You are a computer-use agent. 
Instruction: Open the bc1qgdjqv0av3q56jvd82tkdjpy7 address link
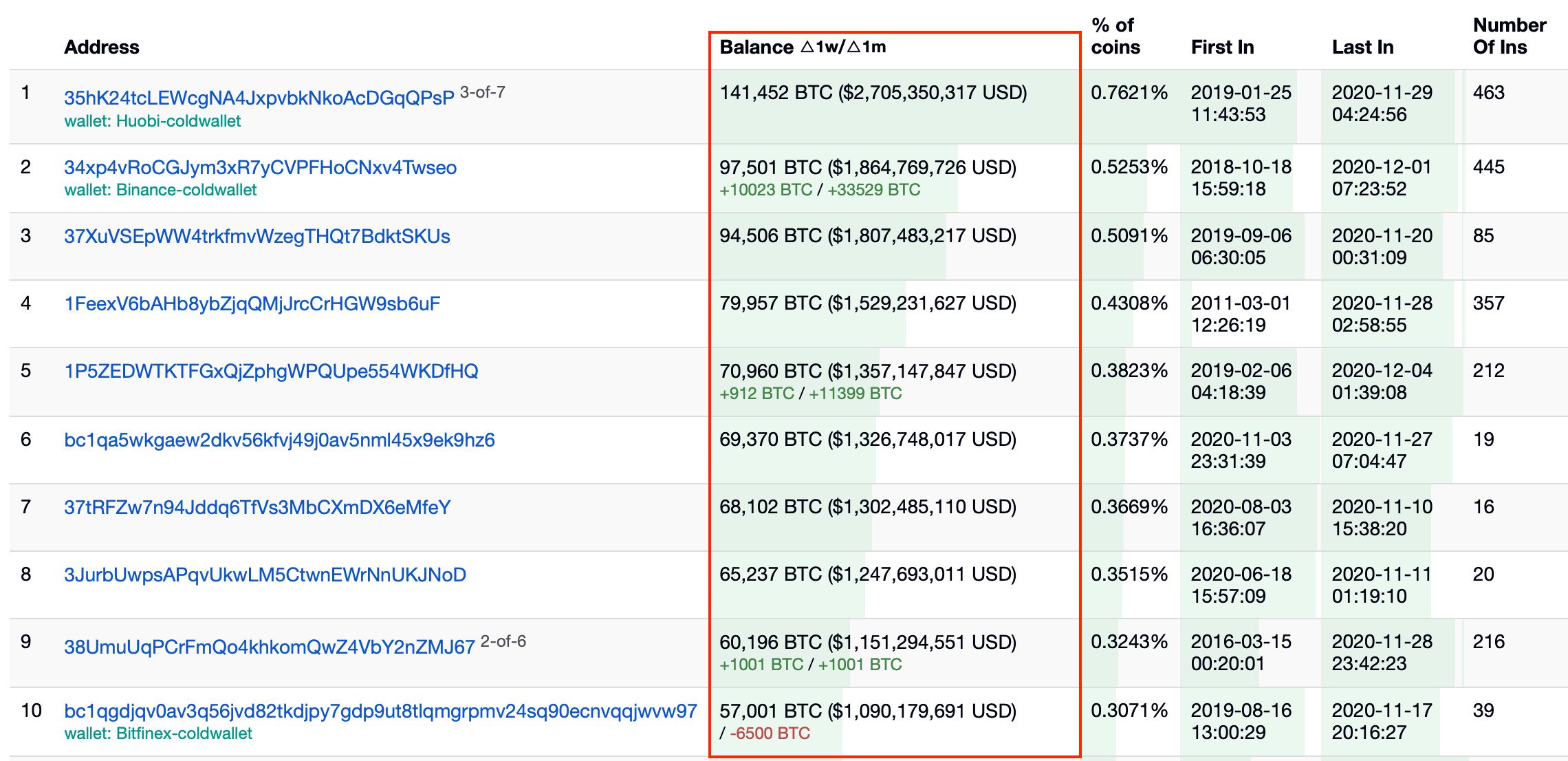(380, 711)
